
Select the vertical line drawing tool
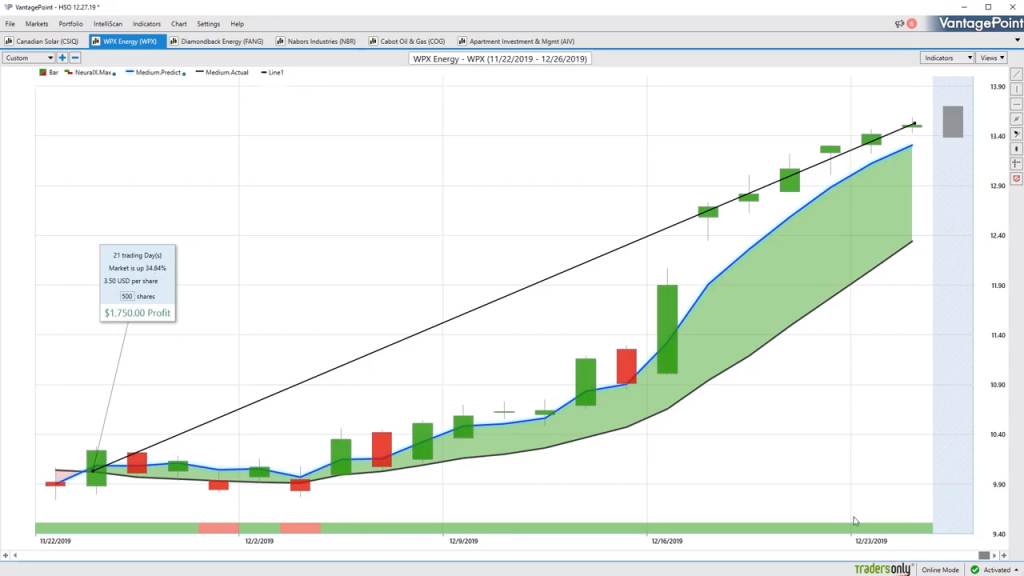(1016, 89)
